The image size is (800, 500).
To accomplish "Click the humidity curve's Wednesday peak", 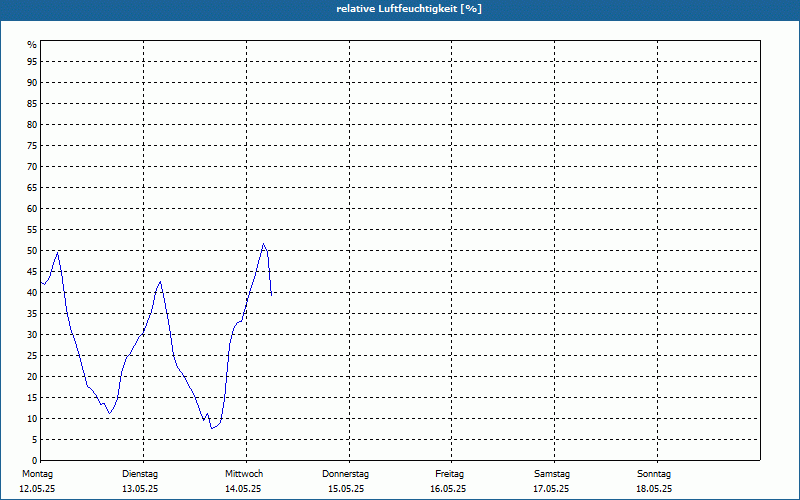I will click(263, 244).
